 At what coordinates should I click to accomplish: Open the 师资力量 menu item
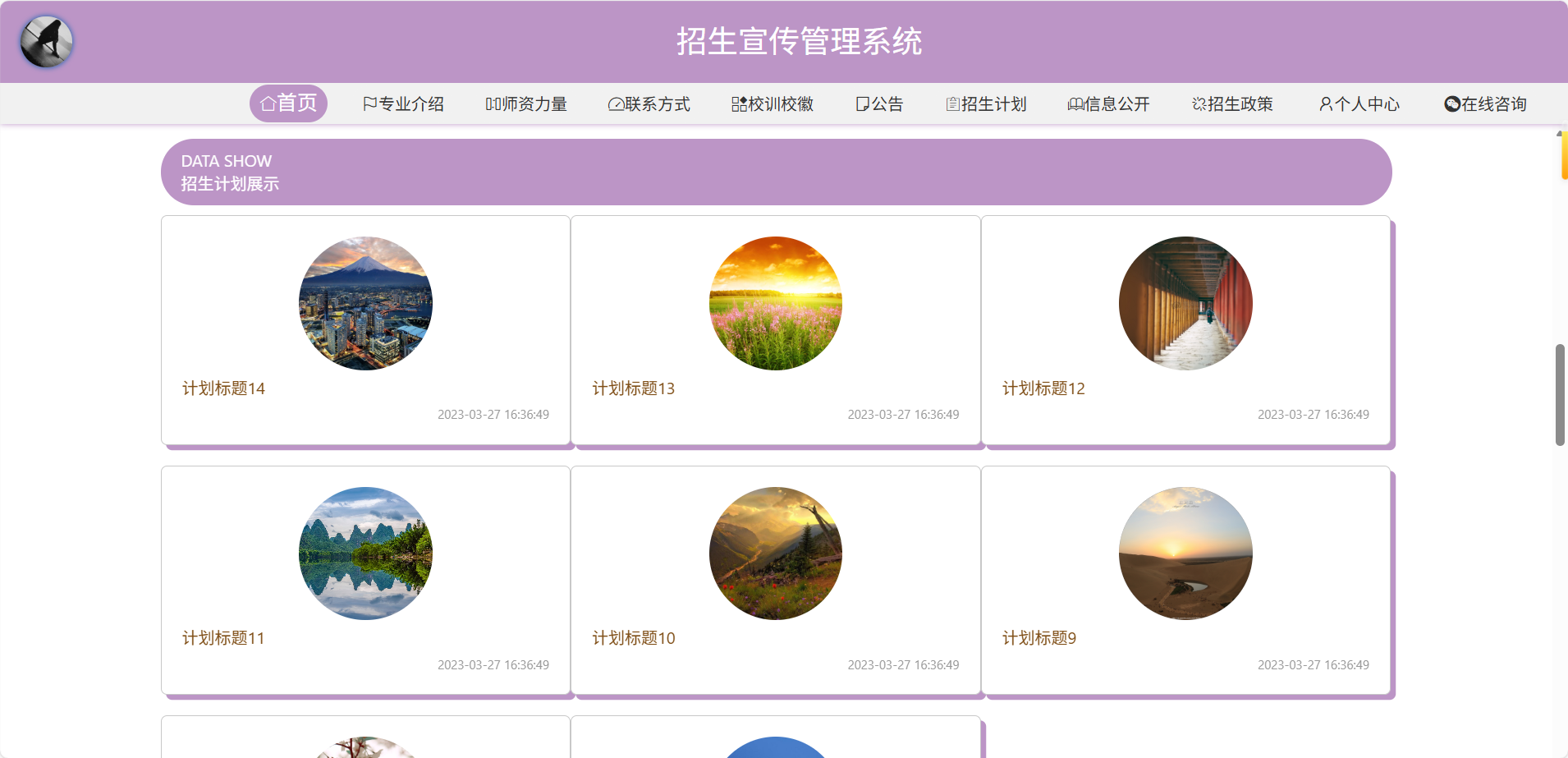(x=526, y=104)
